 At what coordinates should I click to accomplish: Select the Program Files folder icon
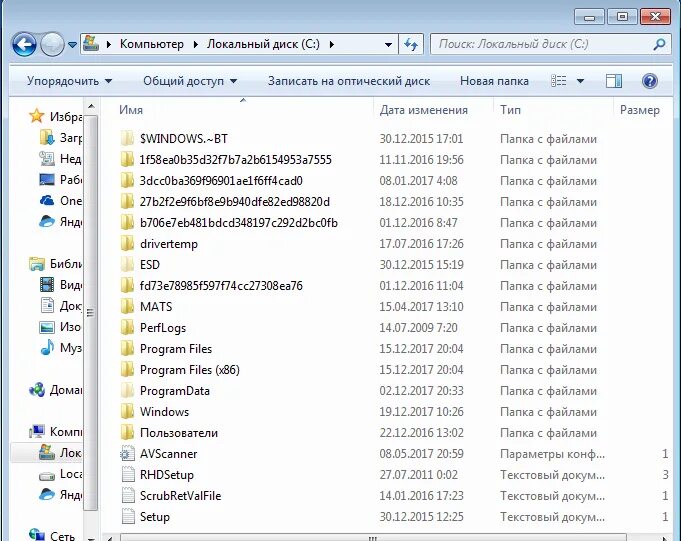[127, 349]
